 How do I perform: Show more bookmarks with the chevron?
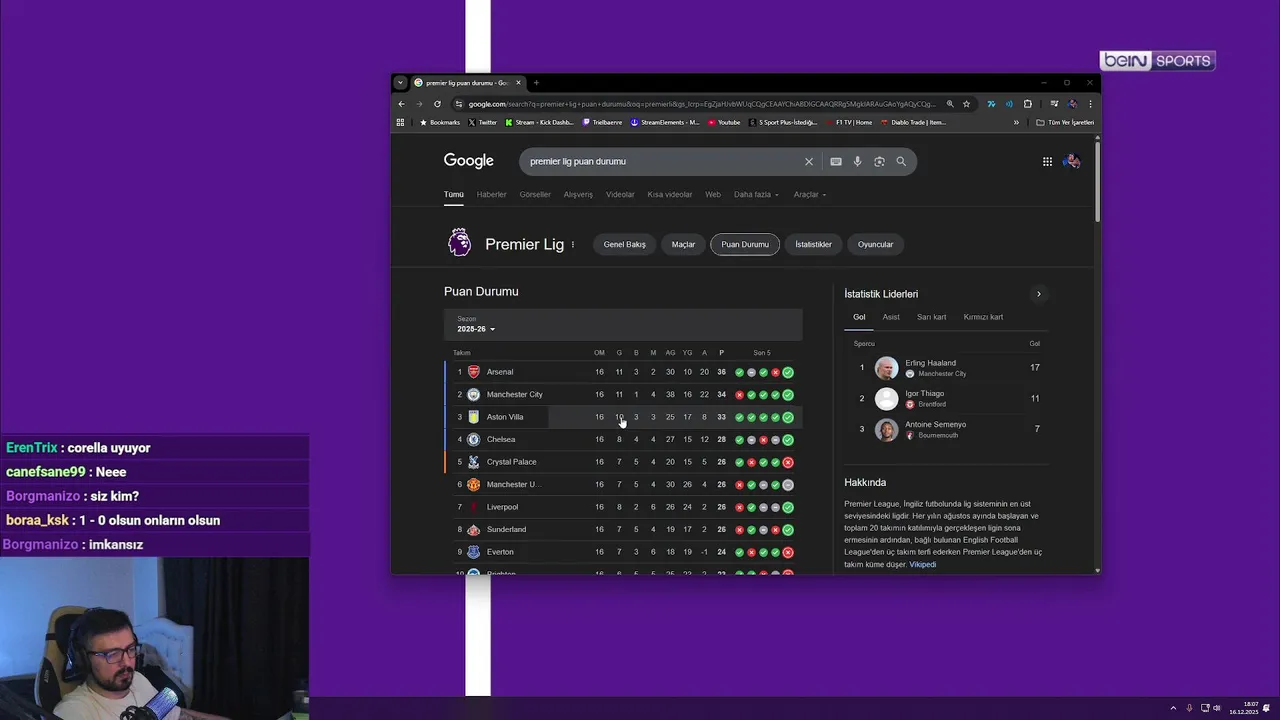[x=1016, y=122]
